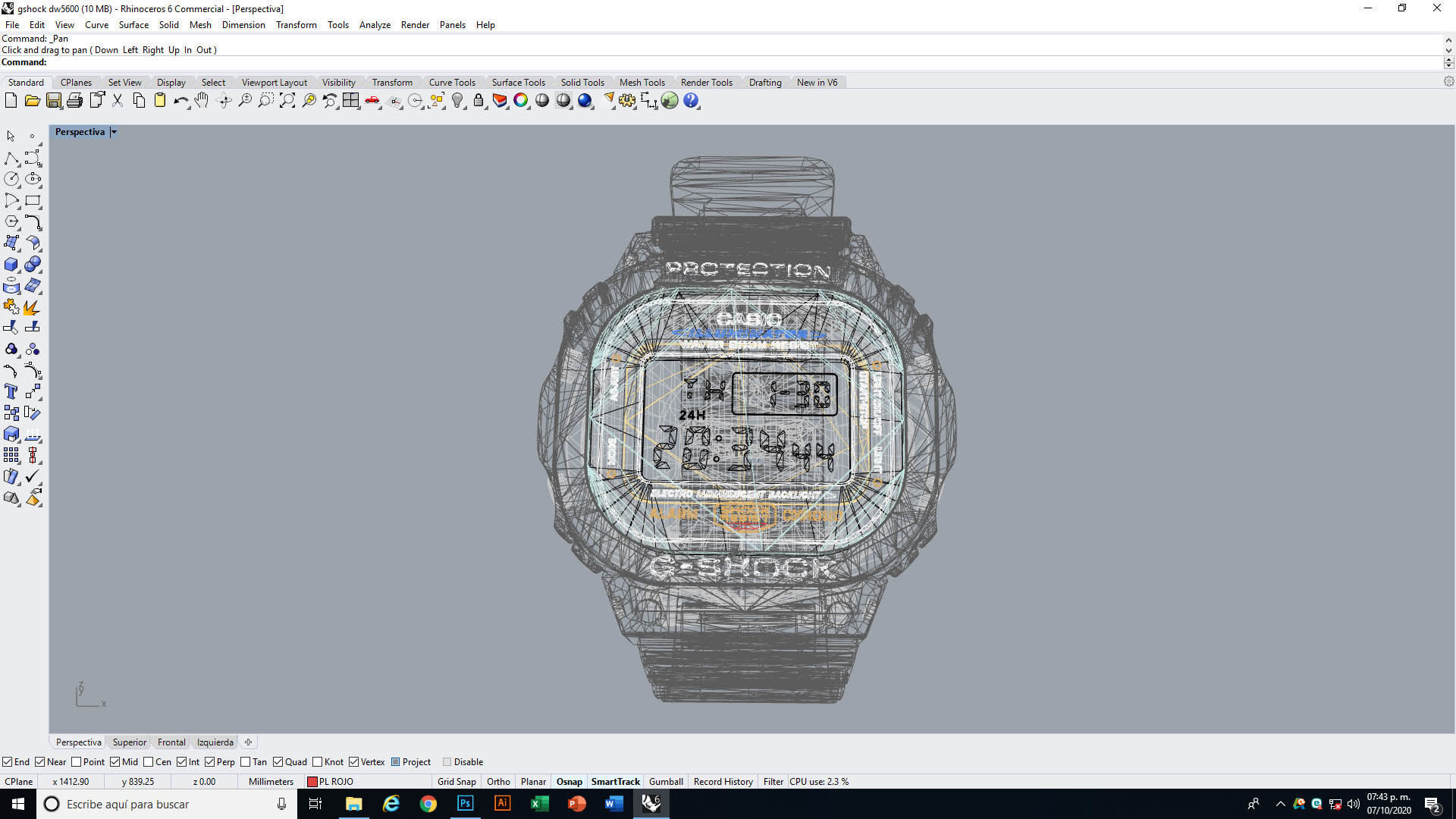Click the Print icon
This screenshot has width=1456, height=819.
(x=74, y=101)
